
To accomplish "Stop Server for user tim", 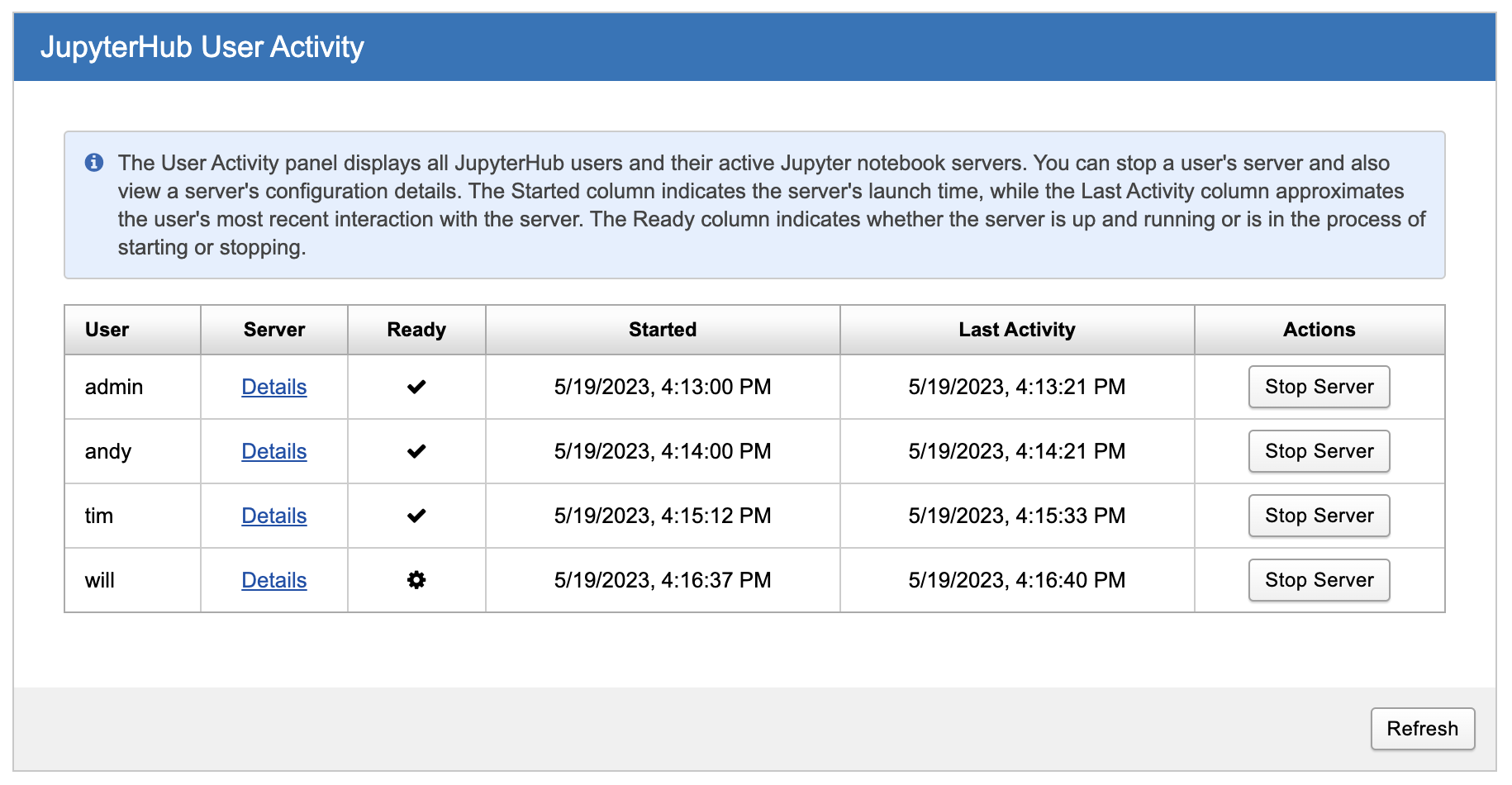I will coord(1319,516).
